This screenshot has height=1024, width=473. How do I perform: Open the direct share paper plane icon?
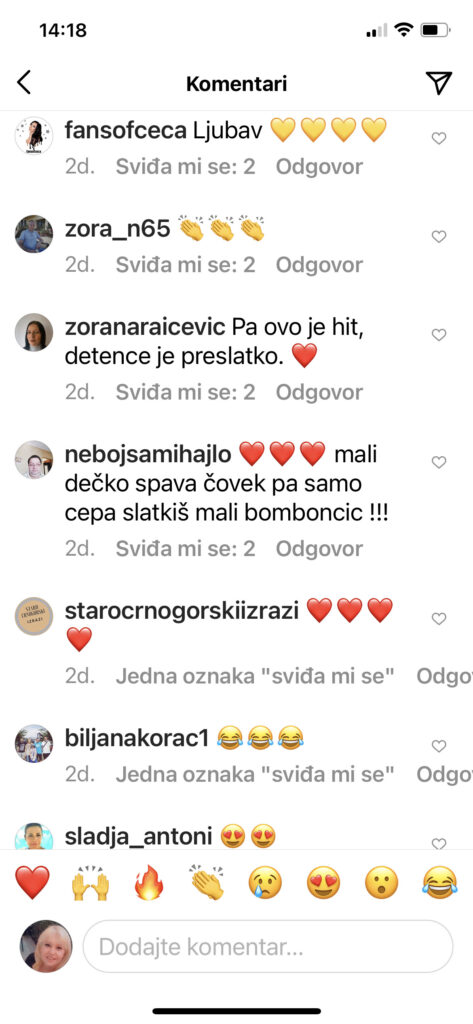click(438, 83)
